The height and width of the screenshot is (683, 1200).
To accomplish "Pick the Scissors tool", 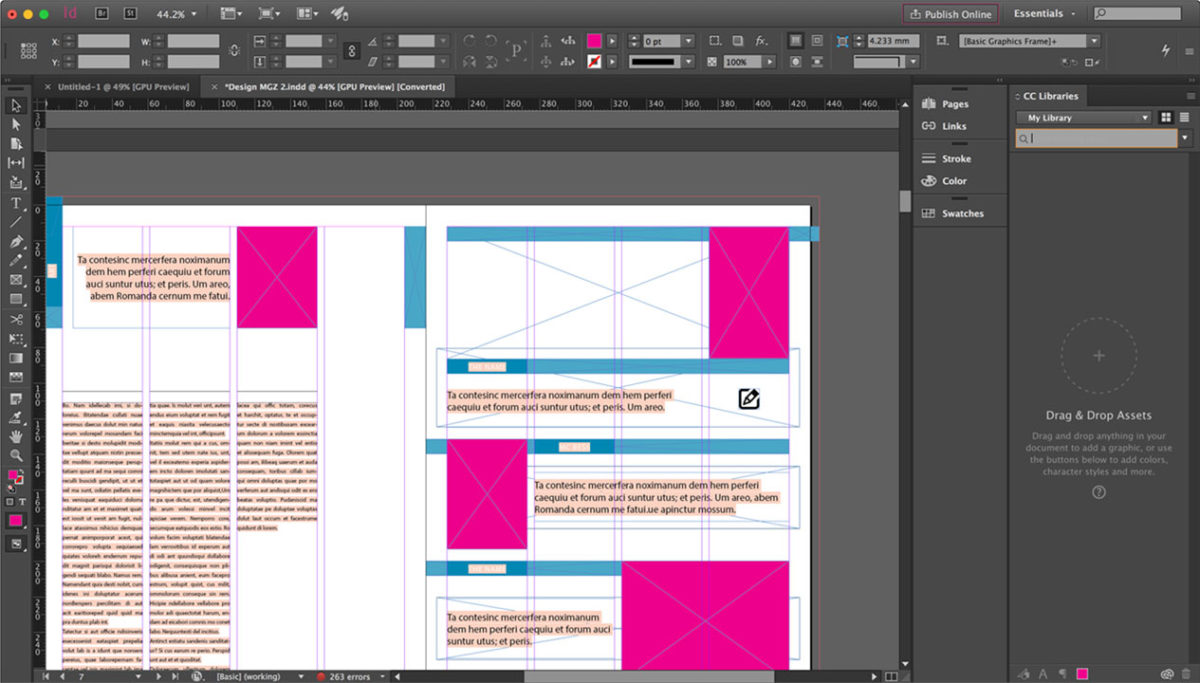I will [x=15, y=319].
